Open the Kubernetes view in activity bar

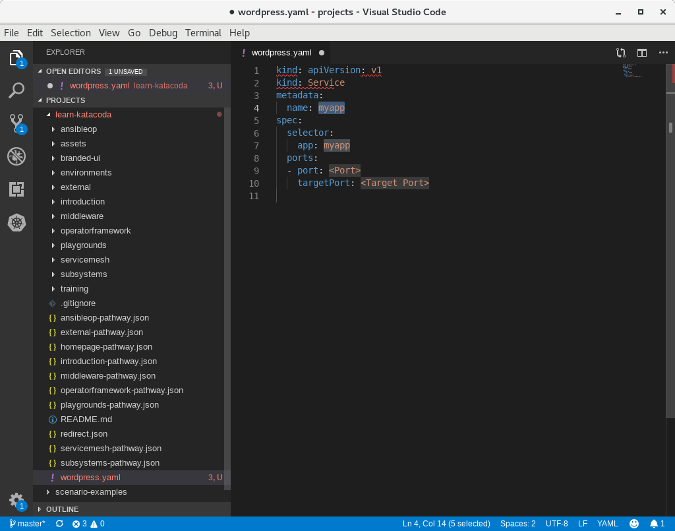click(16, 222)
